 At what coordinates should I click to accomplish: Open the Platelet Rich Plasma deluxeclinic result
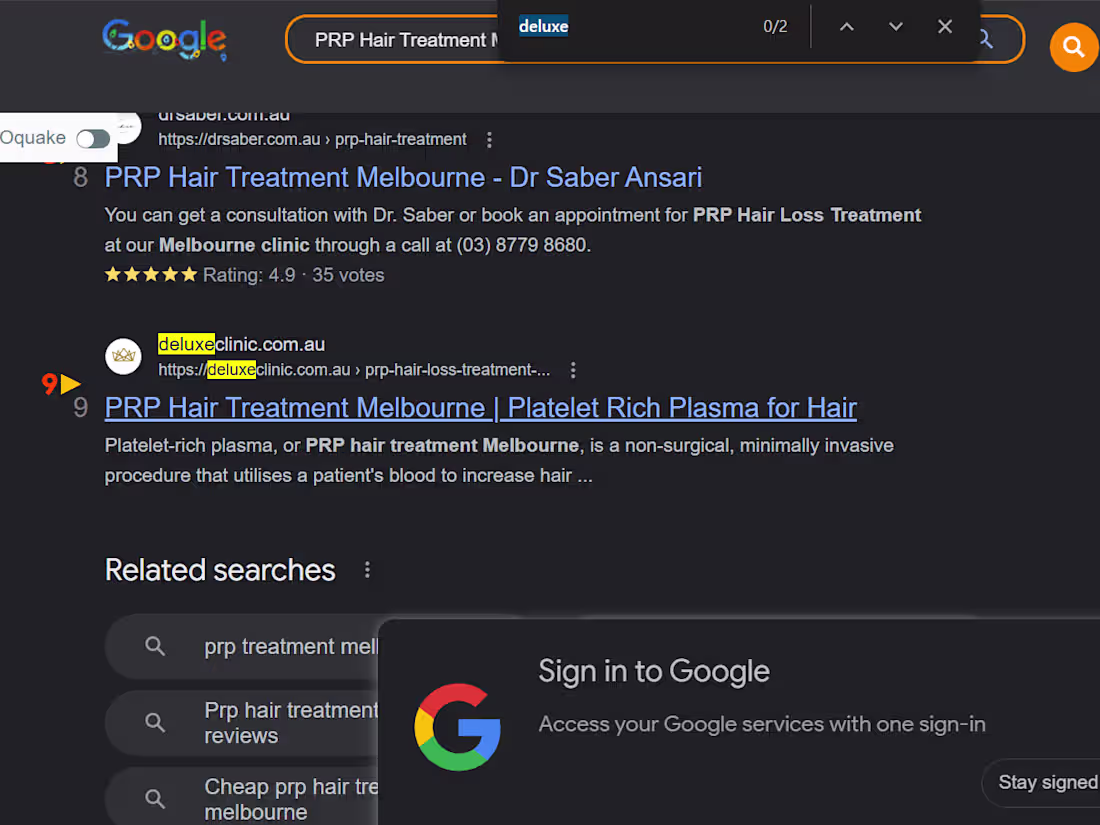480,407
